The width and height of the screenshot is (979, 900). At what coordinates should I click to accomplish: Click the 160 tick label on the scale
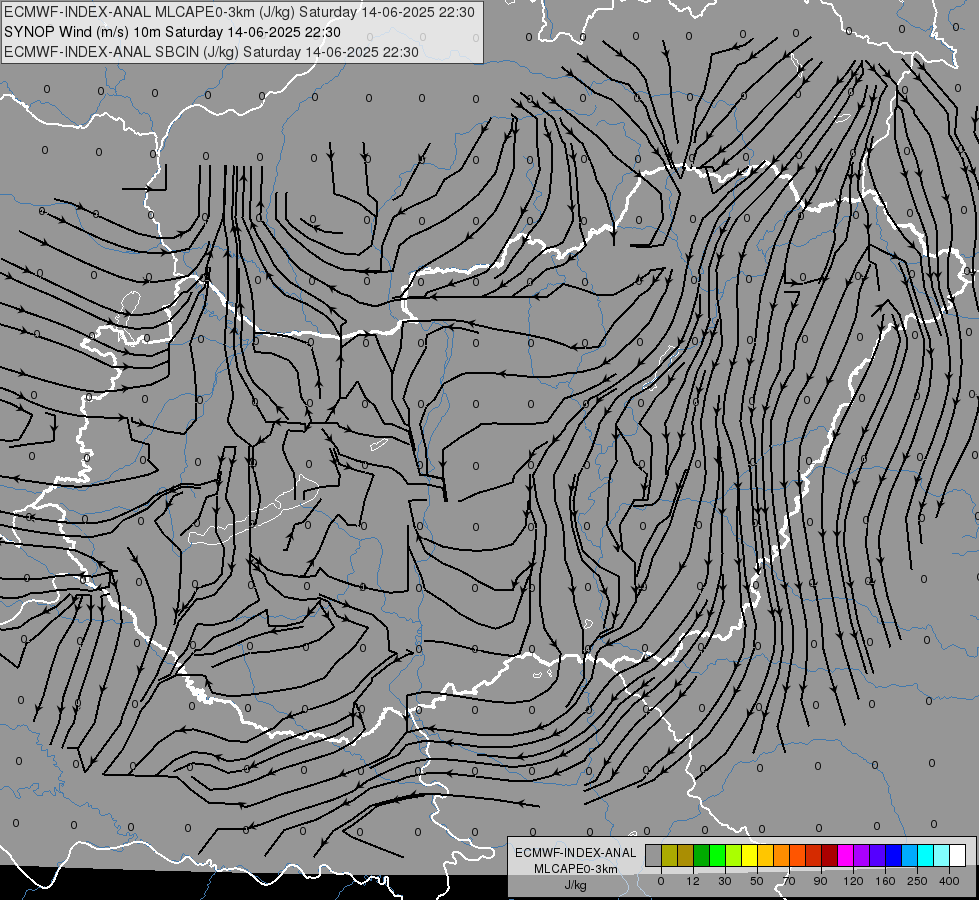885,881
